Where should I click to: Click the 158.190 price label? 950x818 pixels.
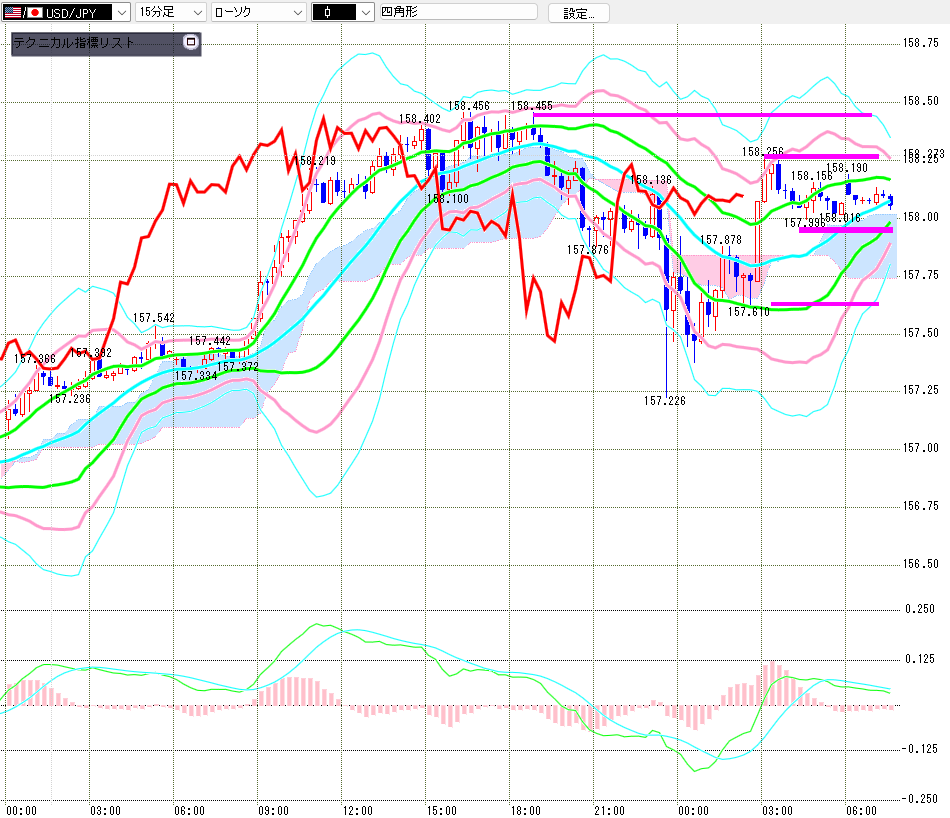pos(847,167)
